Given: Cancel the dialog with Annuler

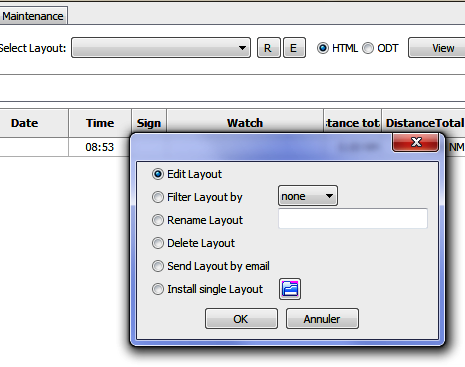Looking at the screenshot, I should (x=322, y=319).
